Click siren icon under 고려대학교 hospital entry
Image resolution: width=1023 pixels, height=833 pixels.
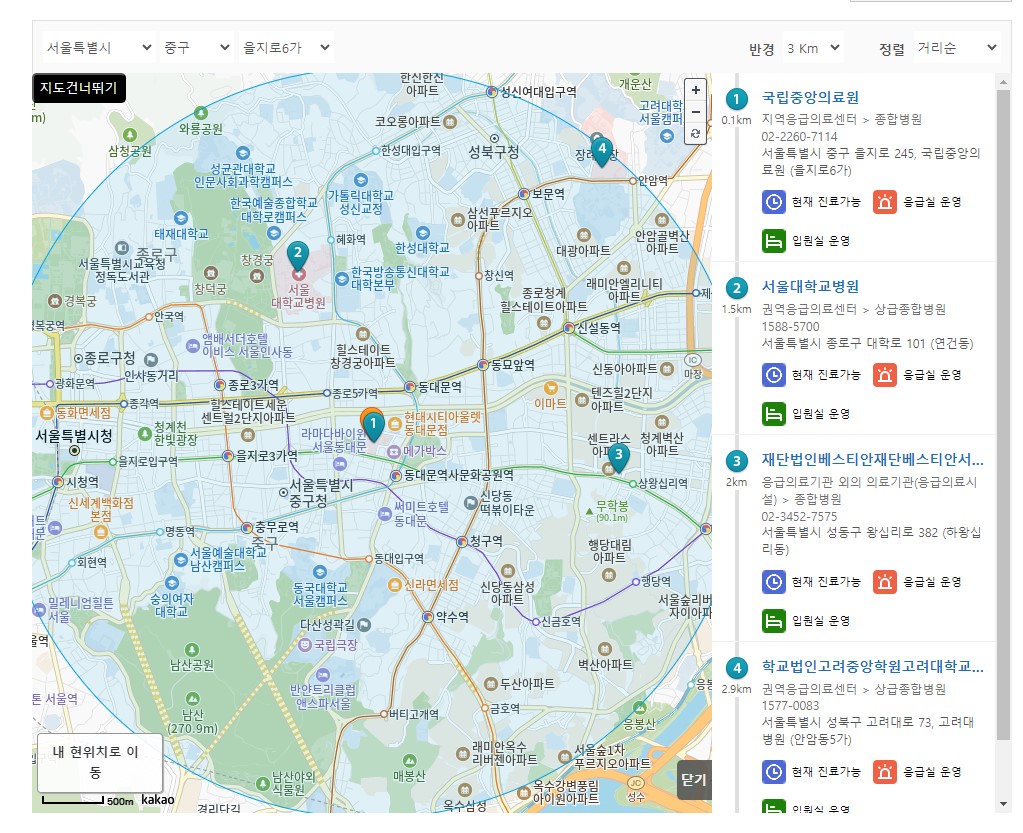[x=885, y=772]
